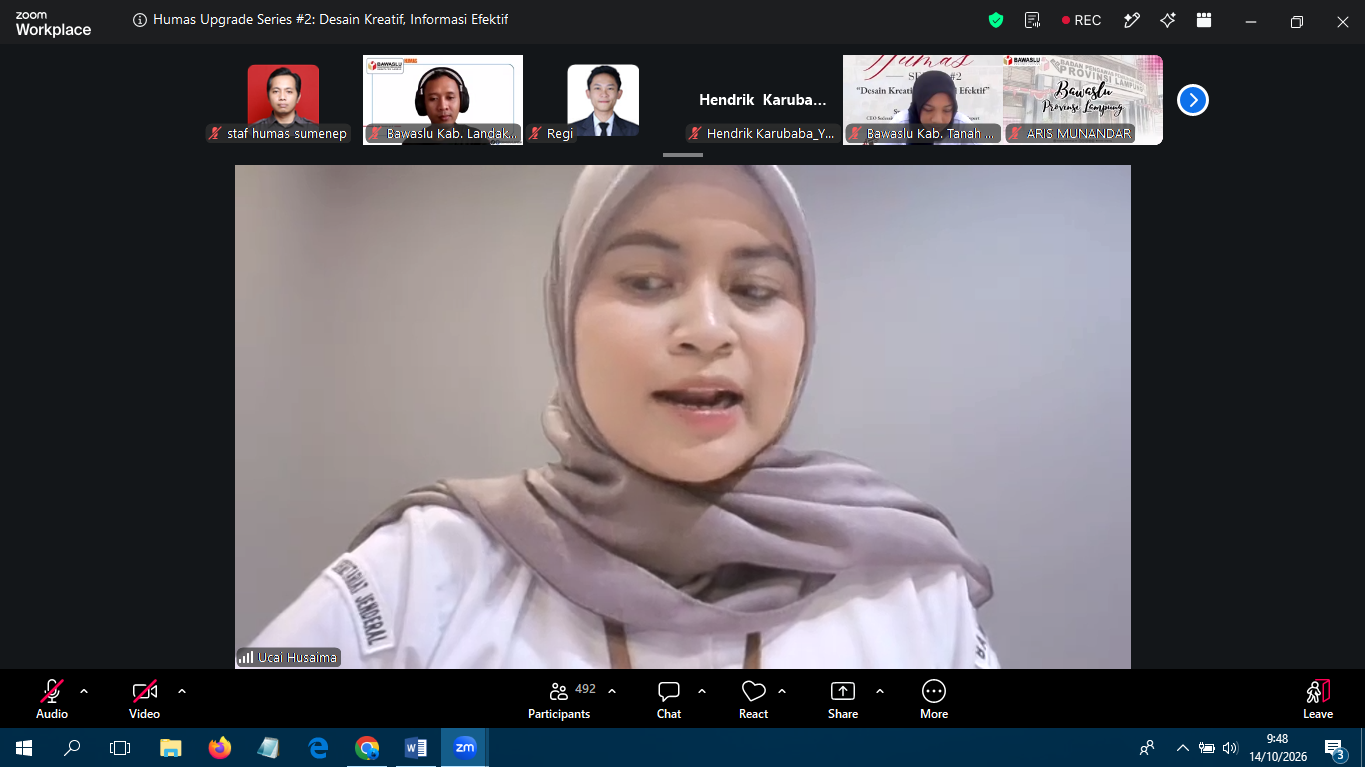Expand chat options arrow beside Chat
The image size is (1365, 767).
click(702, 691)
